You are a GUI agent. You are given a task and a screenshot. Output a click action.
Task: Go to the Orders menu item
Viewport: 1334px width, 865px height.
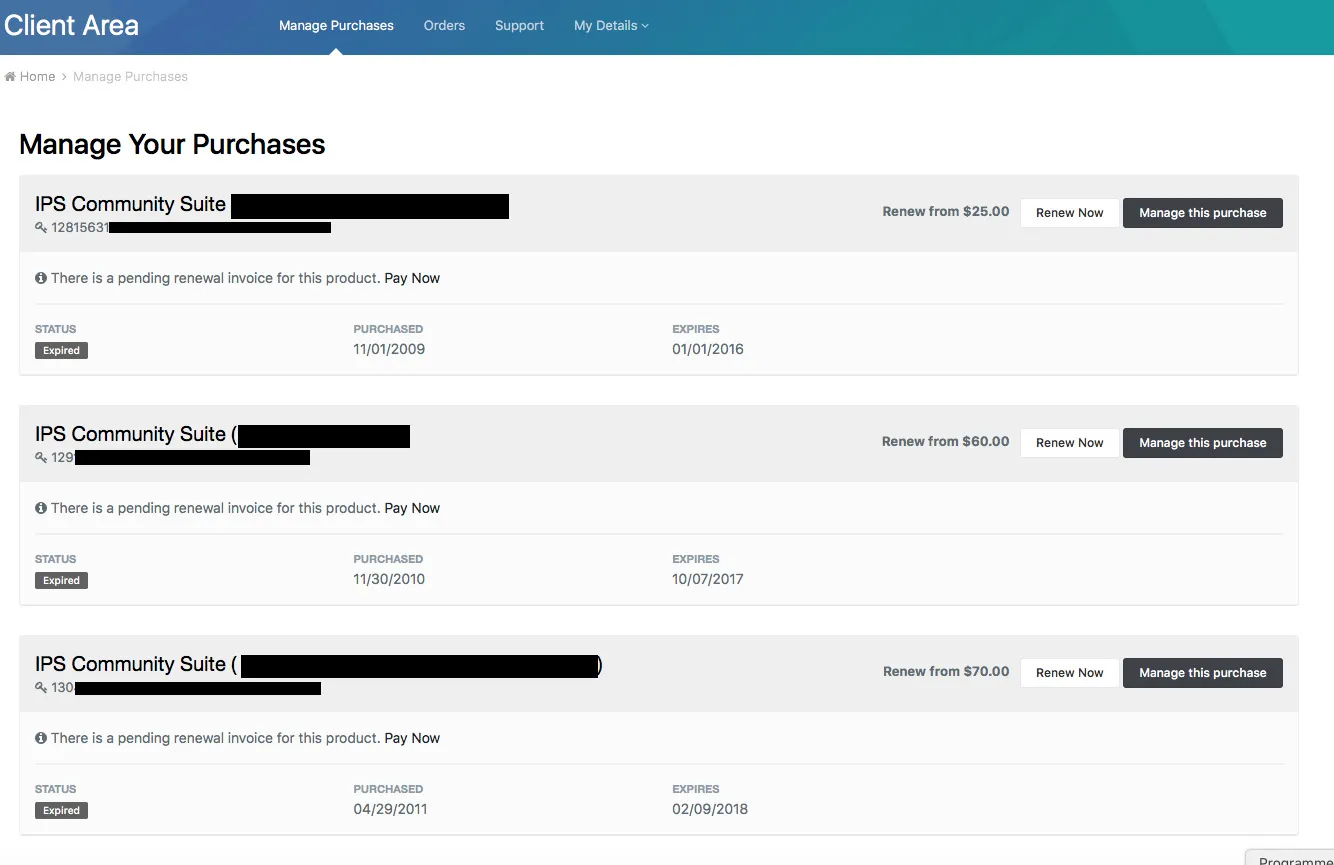tap(444, 26)
